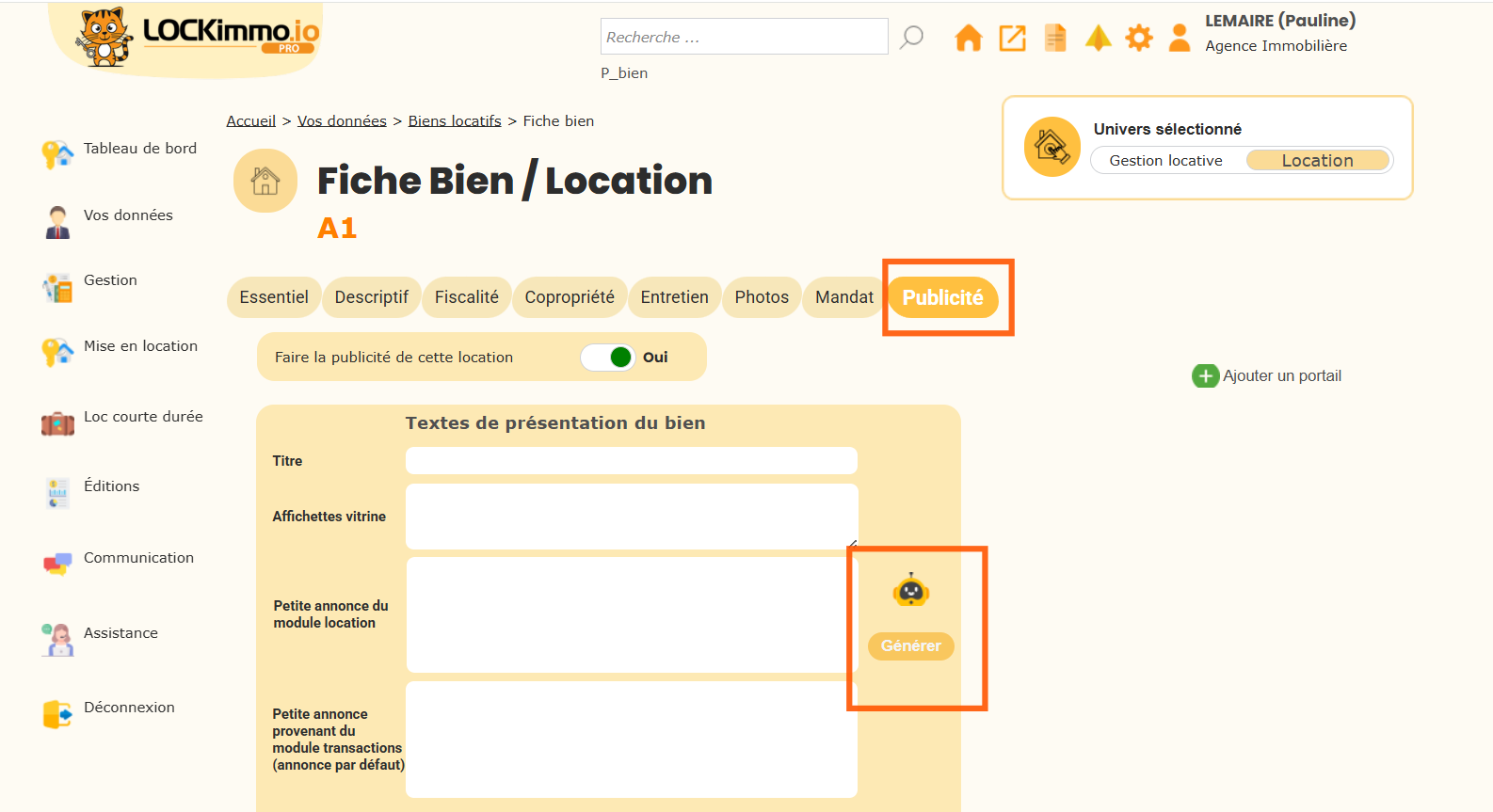Viewport: 1493px width, 812px height.
Task: Click the green plus Ajouter un portail icon
Action: point(1205,376)
